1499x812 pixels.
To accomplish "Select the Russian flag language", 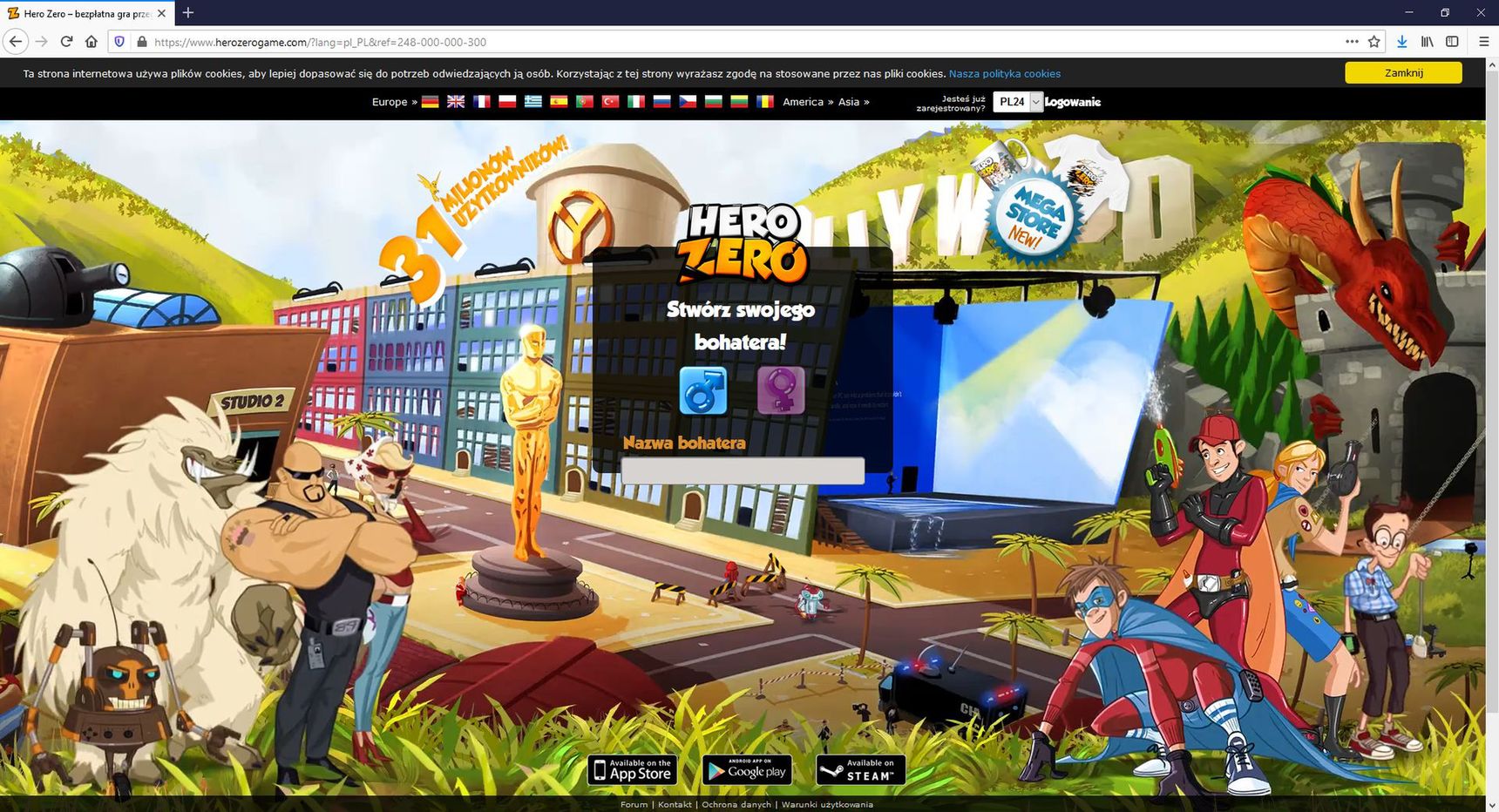I will [x=661, y=102].
